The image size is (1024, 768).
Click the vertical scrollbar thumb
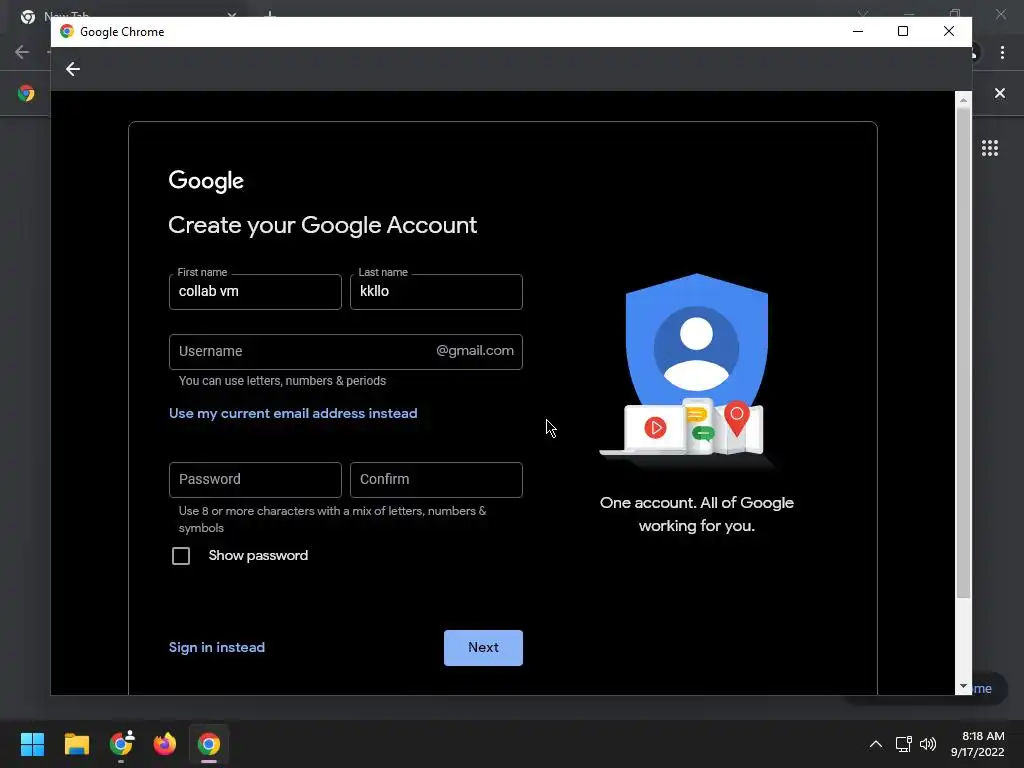[963, 353]
